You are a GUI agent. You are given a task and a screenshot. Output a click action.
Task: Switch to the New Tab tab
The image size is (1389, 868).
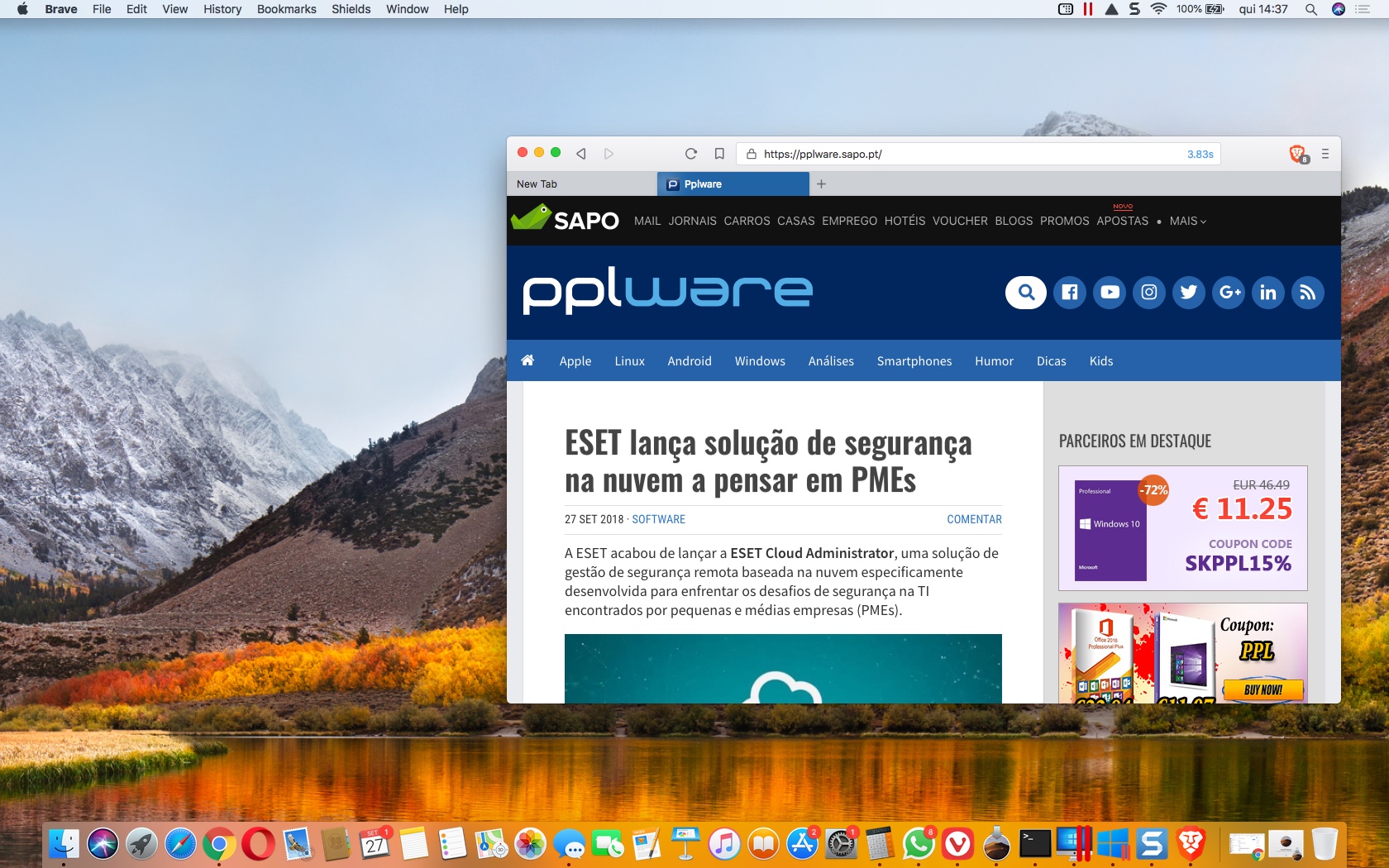pyautogui.click(x=582, y=184)
